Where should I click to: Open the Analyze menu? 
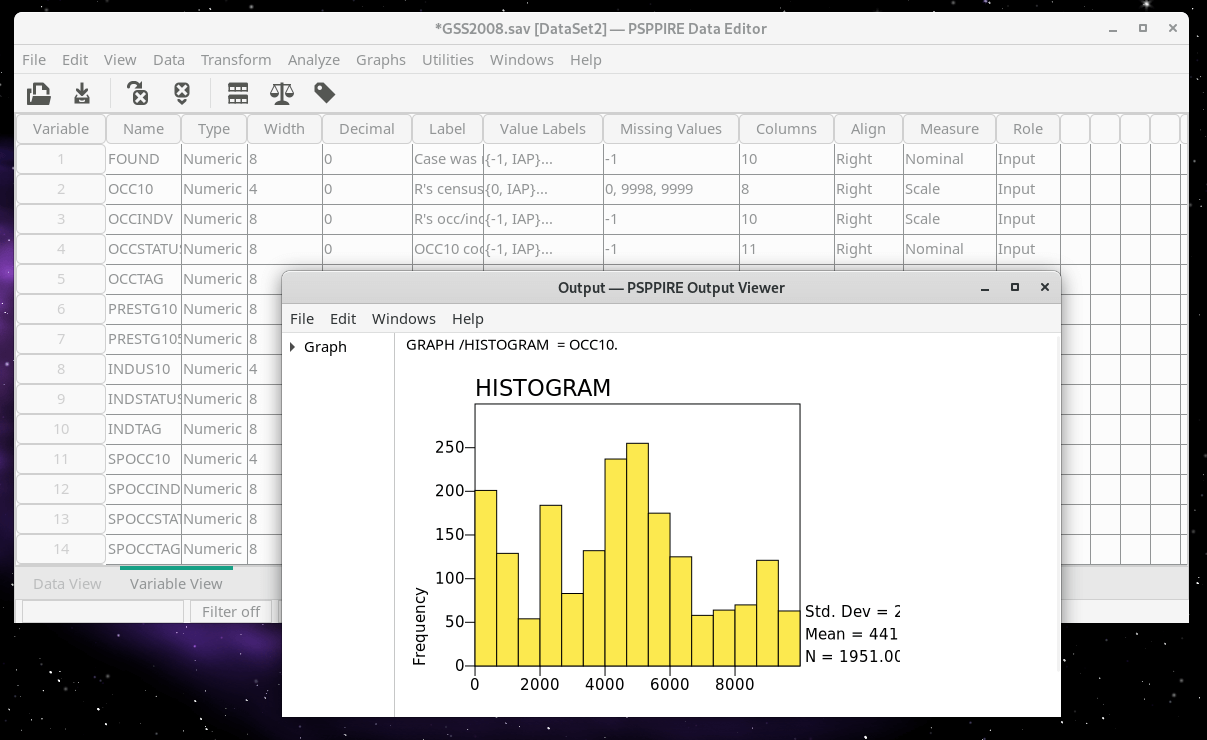[313, 60]
